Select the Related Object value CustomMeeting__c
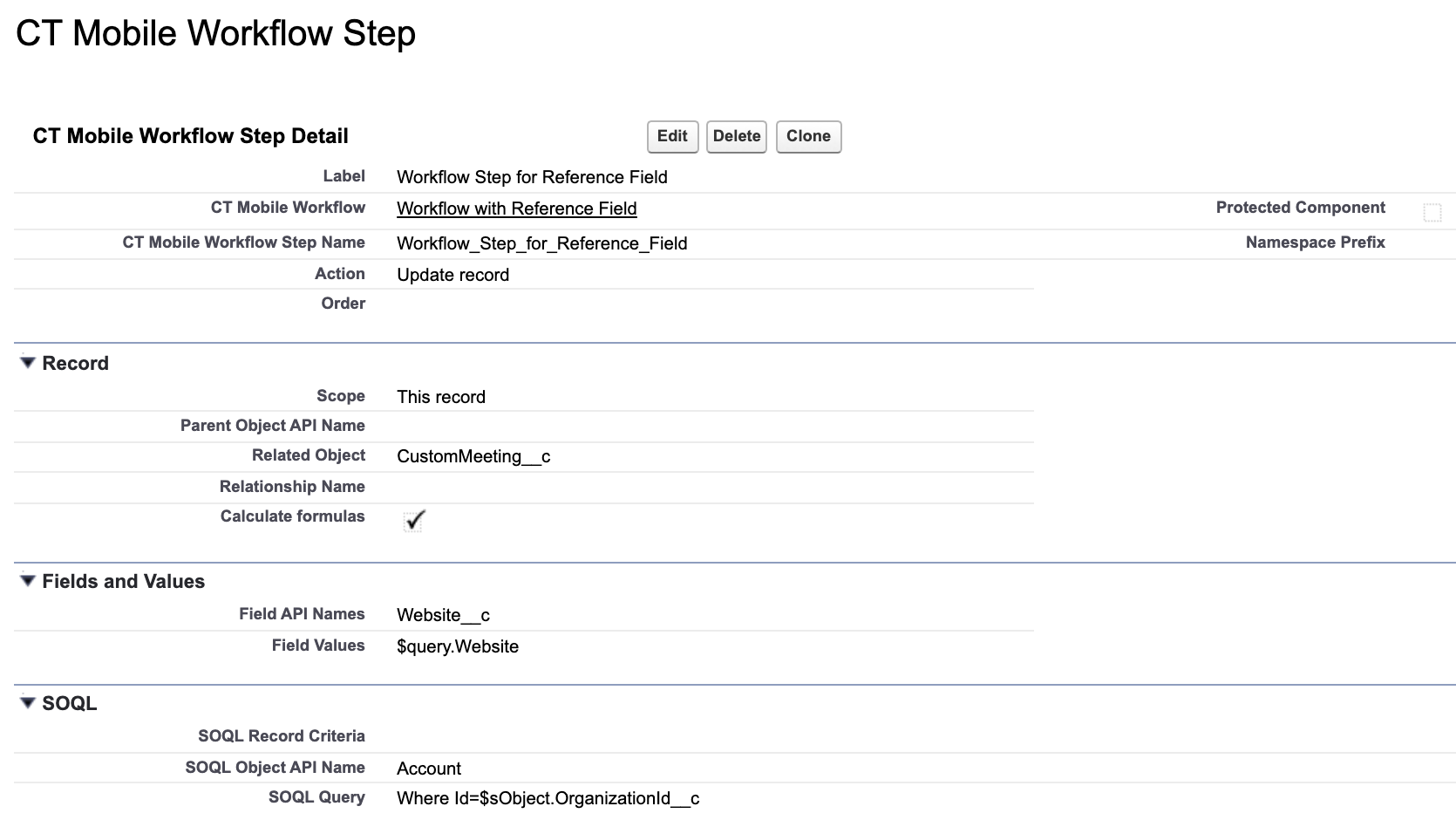The height and width of the screenshot is (820, 1456). pyautogui.click(x=473, y=456)
